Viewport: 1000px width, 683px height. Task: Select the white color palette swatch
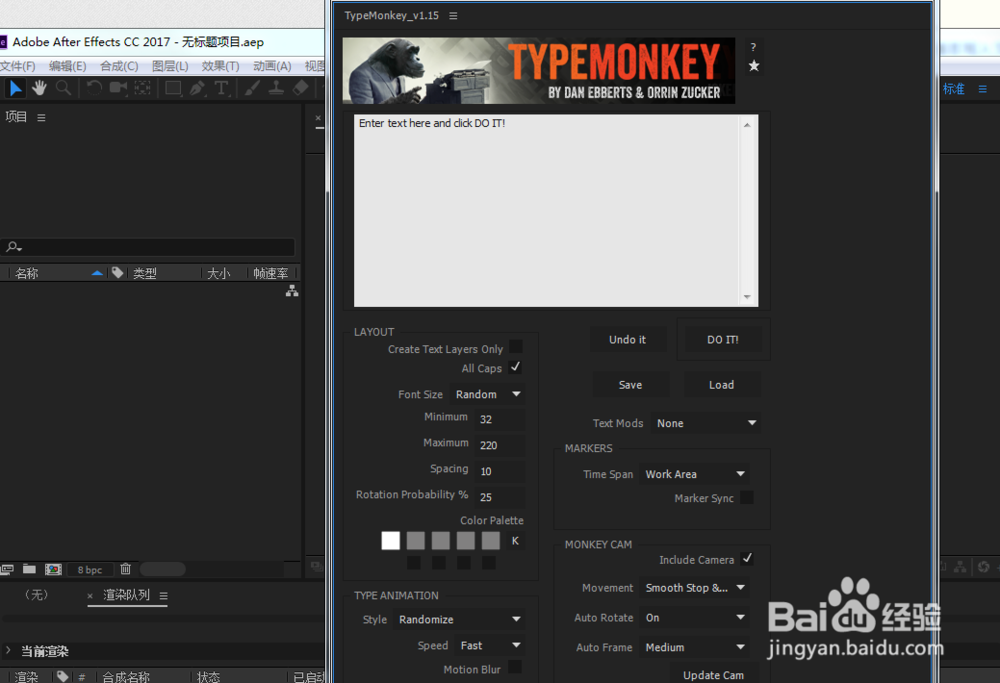point(390,540)
